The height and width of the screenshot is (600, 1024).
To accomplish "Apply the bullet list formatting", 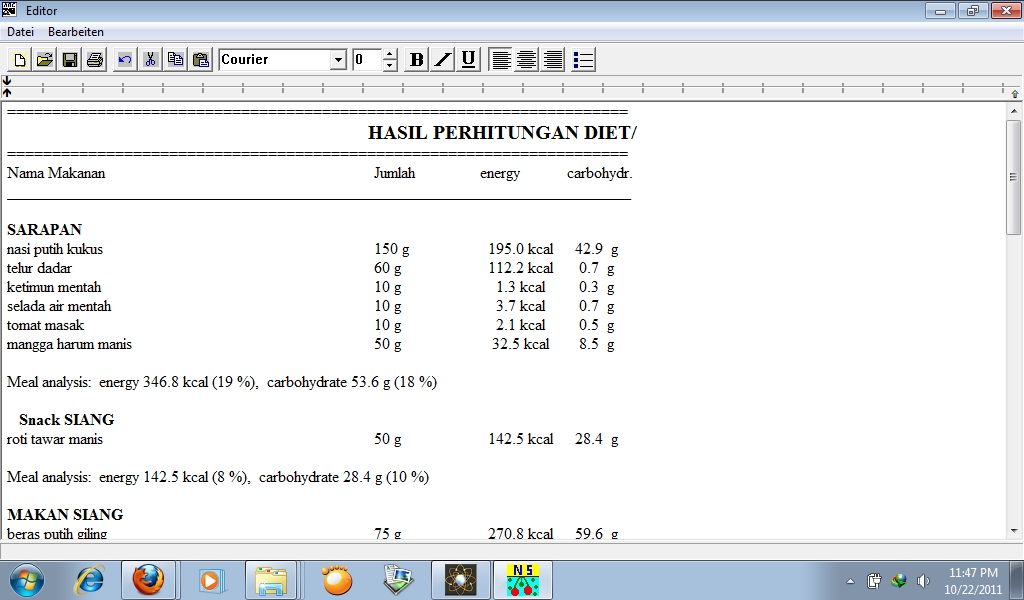I will (x=581, y=59).
